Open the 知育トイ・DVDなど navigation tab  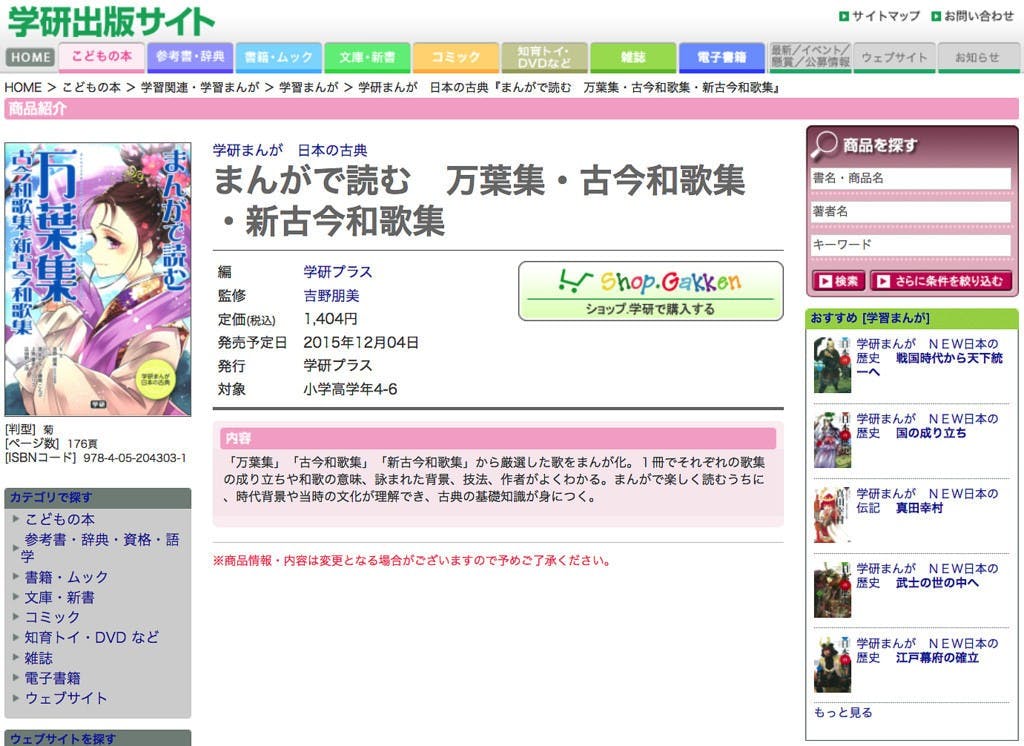coord(544,57)
